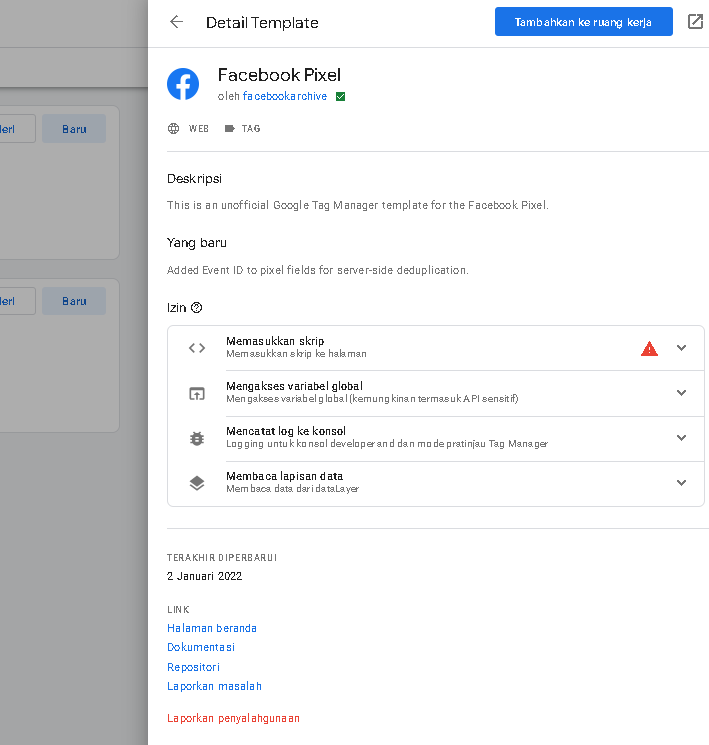This screenshot has height=745, width=709.
Task: Open the facebookarchive author link
Action: 285,96
